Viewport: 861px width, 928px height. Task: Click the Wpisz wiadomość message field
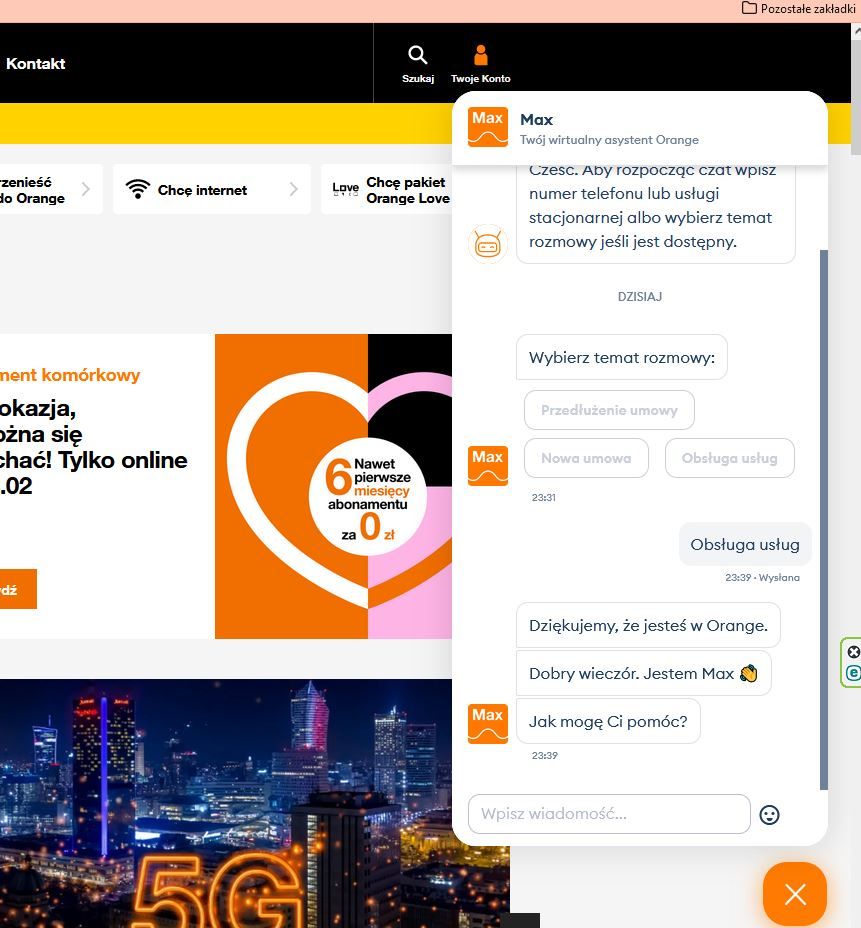[x=609, y=814]
